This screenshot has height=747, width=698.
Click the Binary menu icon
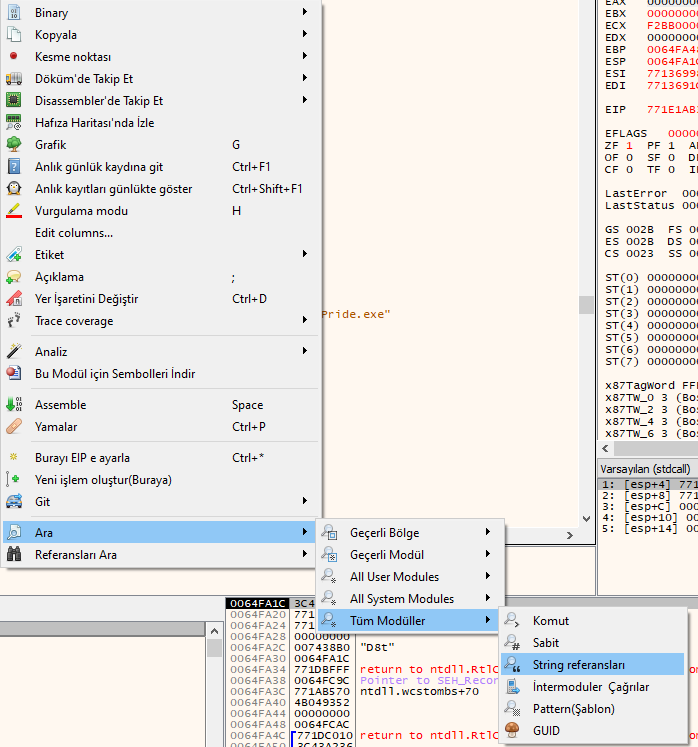coord(14,12)
